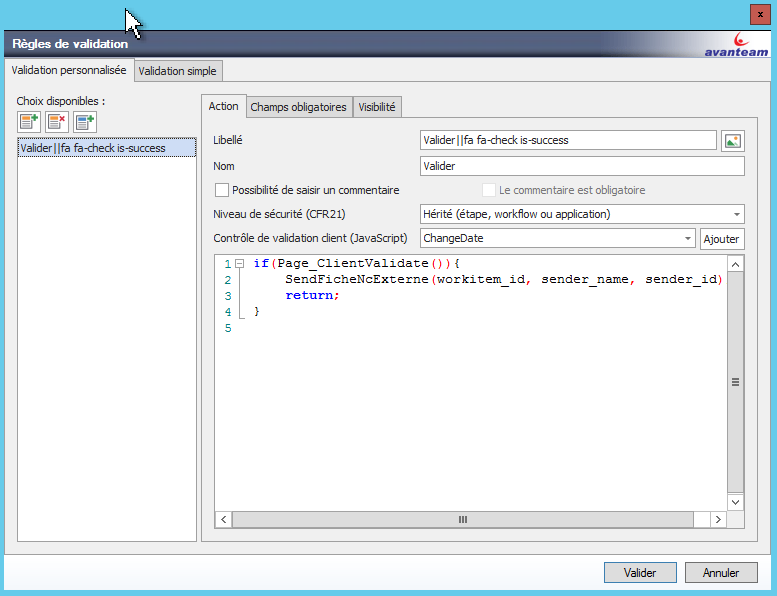Expand the ChangeDate JavaScript control dropdown
This screenshot has width=777, height=596.
pos(688,238)
